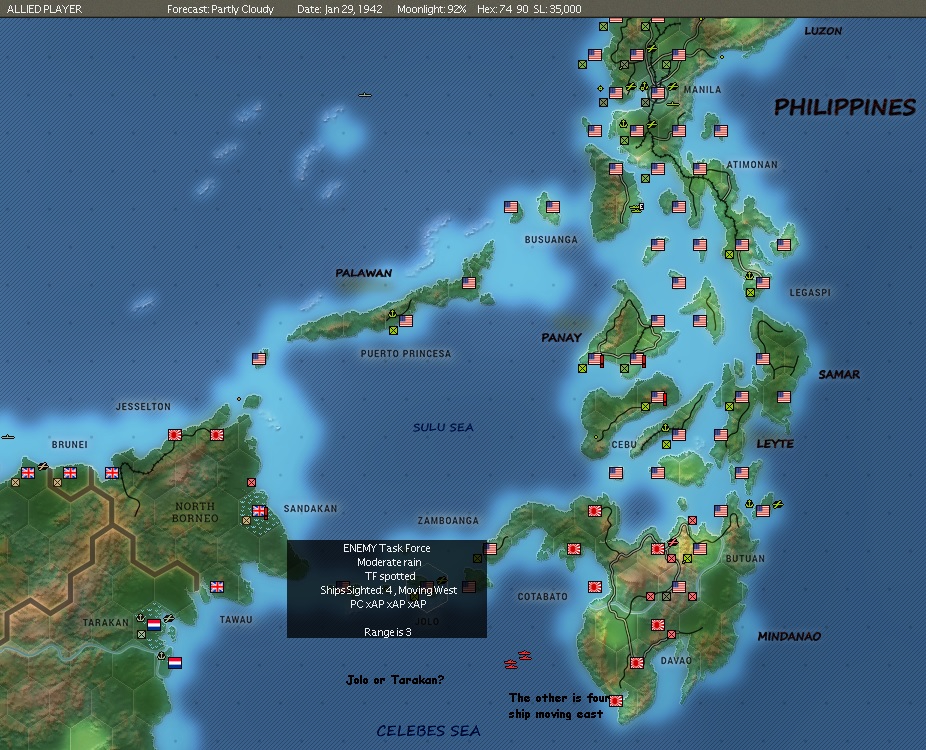Select US flag above the Butuan label
The width and height of the screenshot is (926, 750).
pyautogui.click(x=700, y=549)
